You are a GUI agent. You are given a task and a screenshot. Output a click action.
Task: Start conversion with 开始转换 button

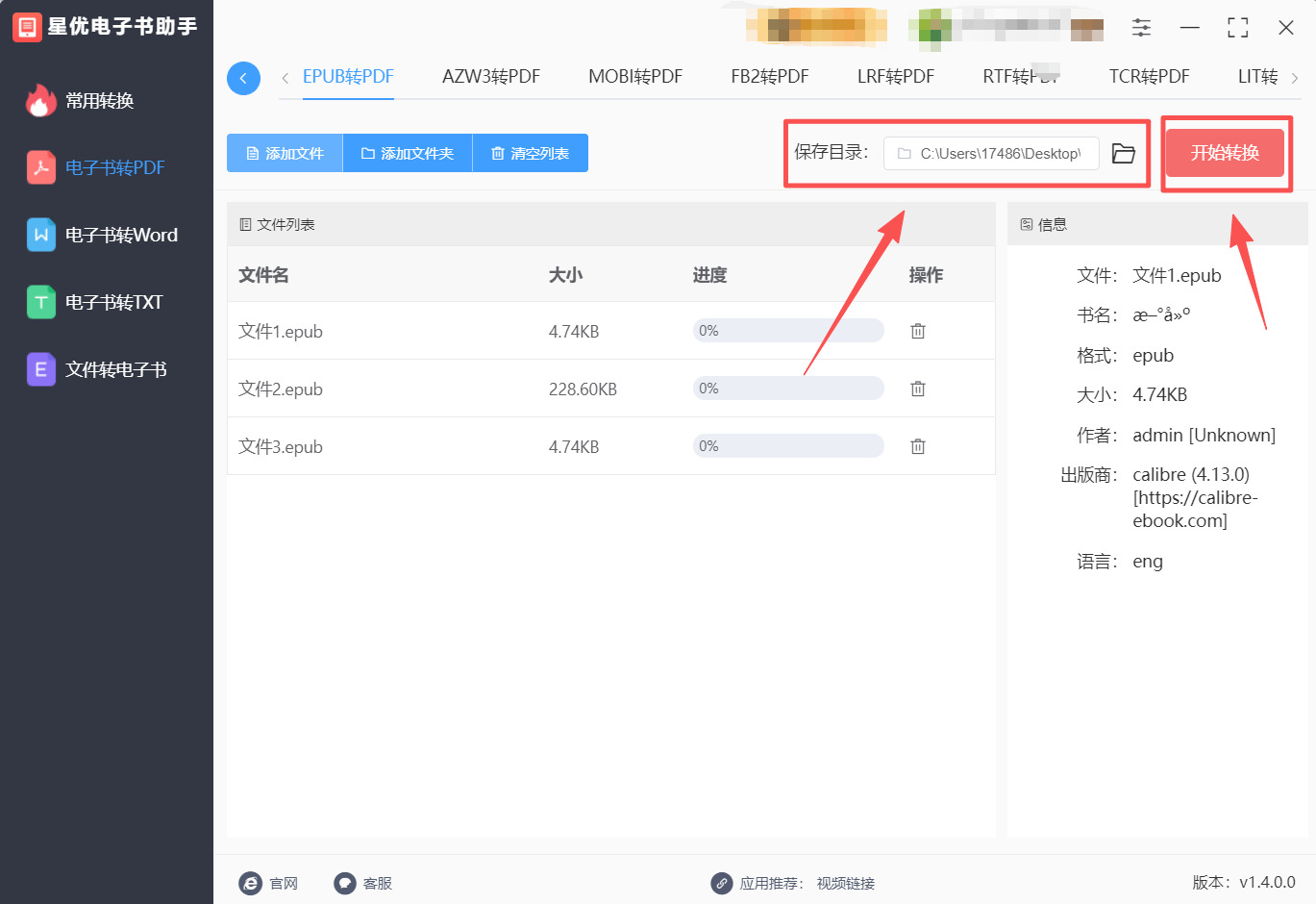coord(1225,153)
